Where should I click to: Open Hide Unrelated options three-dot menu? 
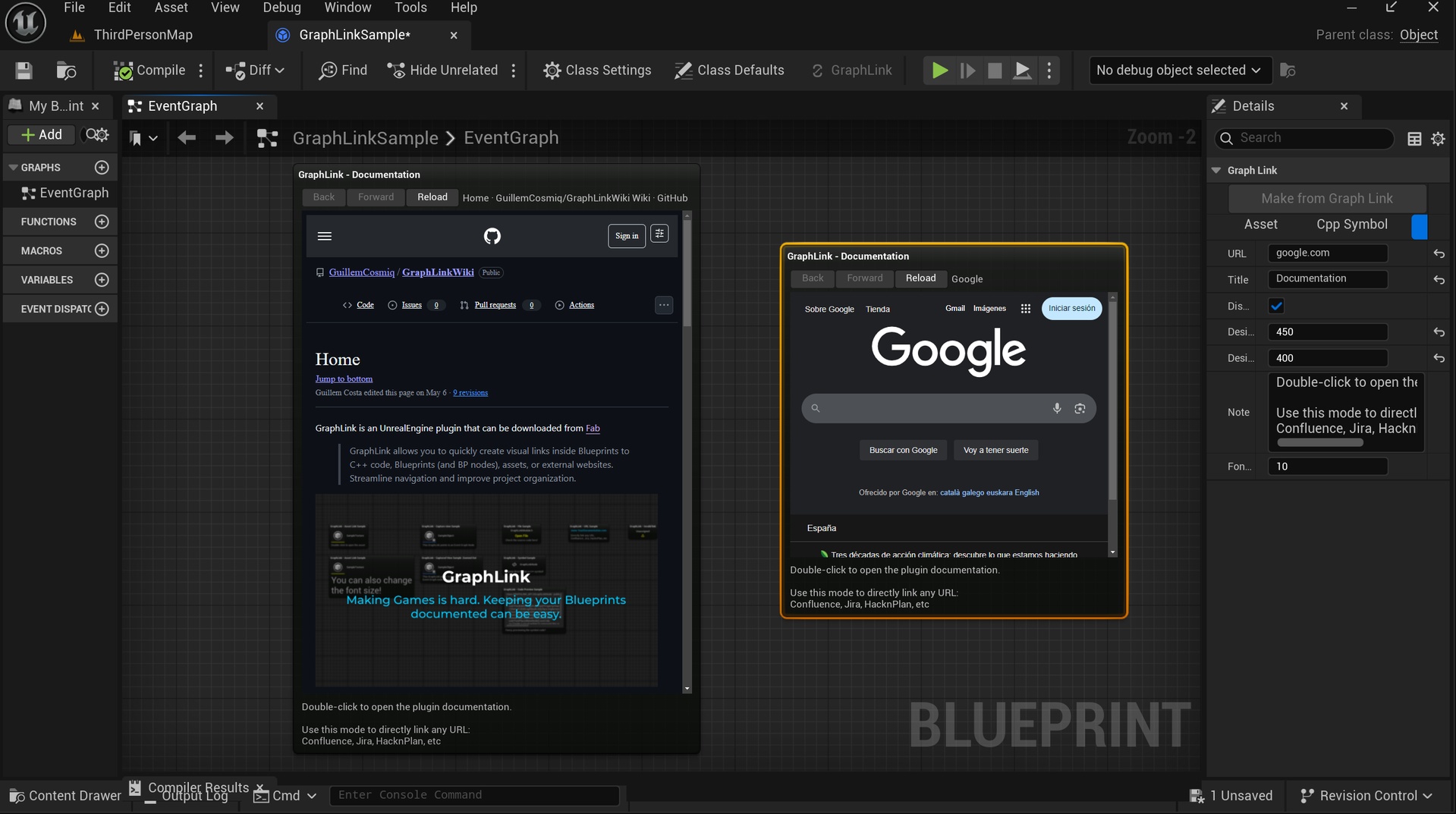pyautogui.click(x=514, y=71)
